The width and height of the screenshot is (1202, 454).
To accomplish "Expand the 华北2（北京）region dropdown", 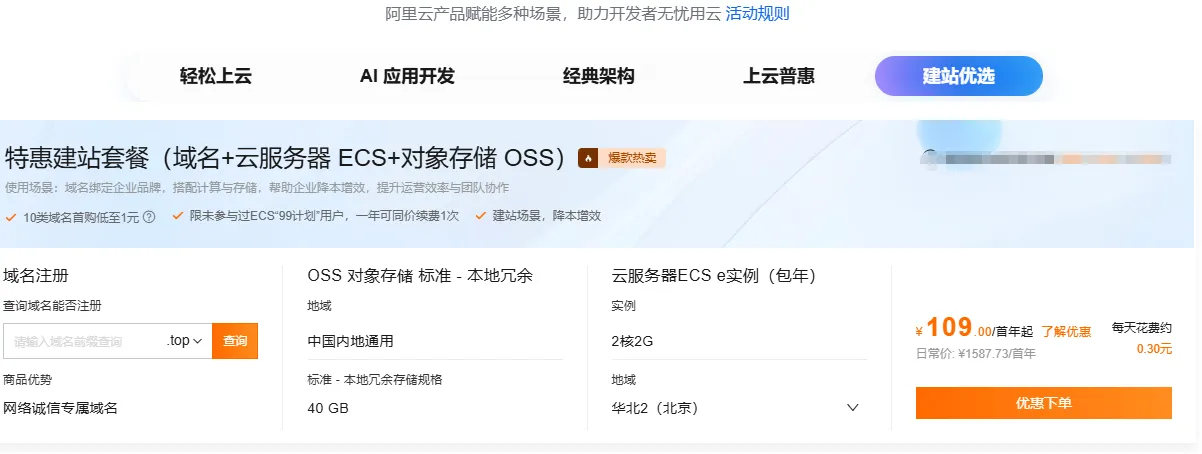I will [852, 407].
